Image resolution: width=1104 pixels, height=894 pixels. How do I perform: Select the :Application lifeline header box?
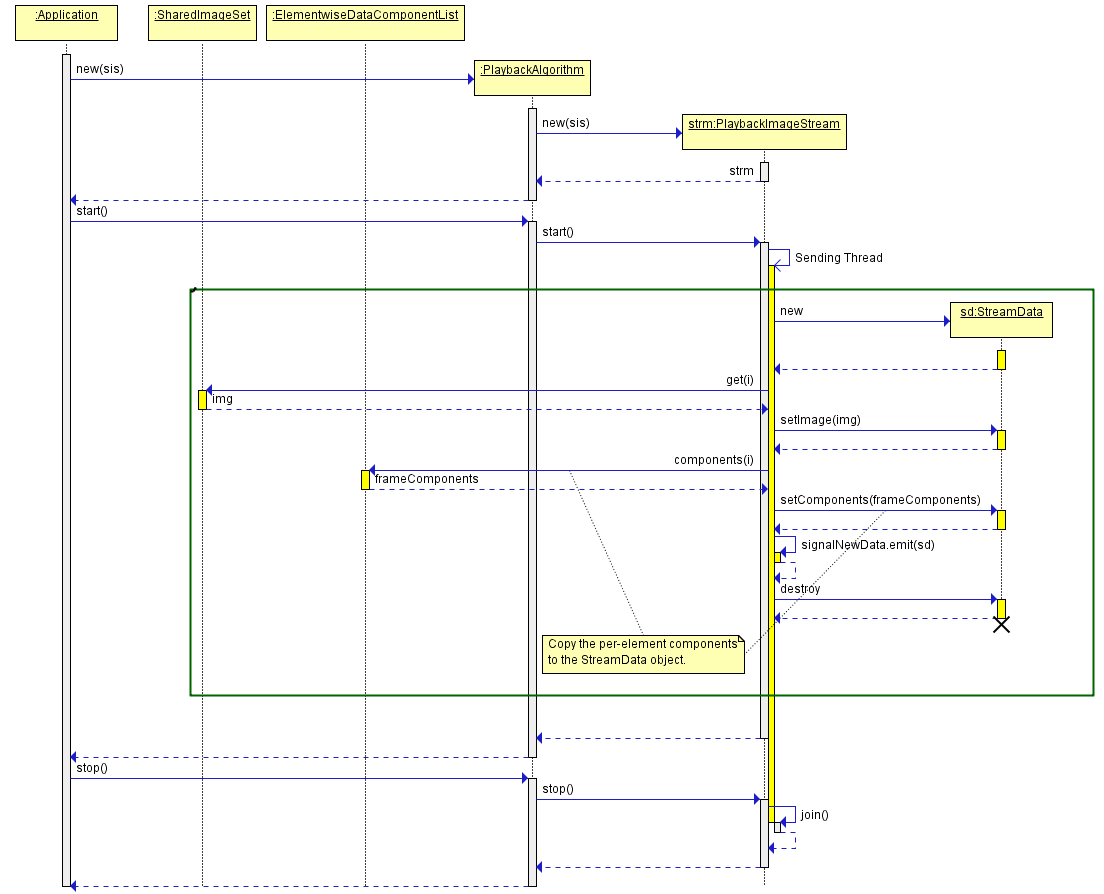coord(66,23)
